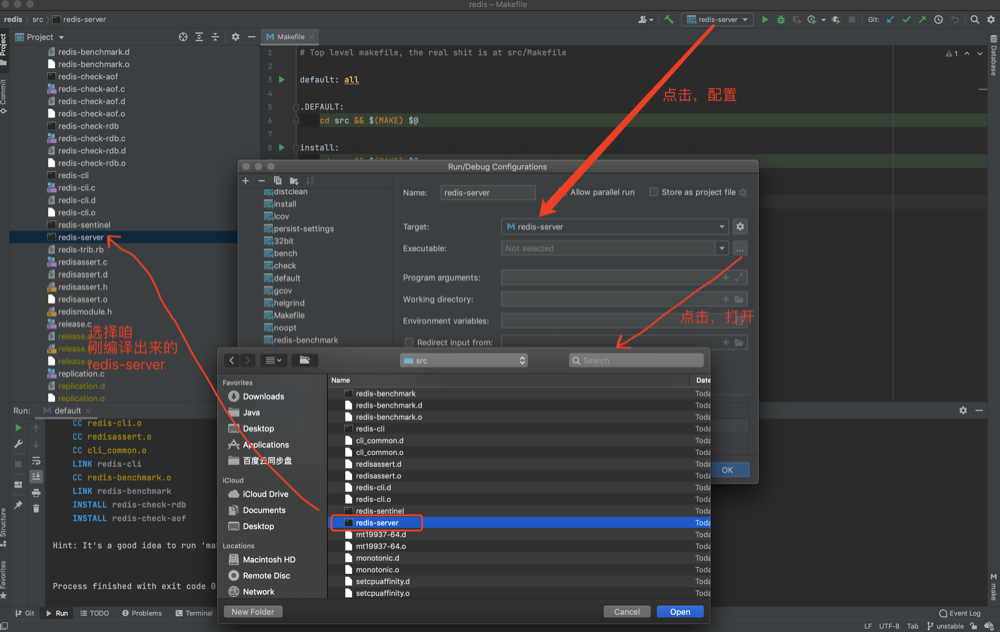Click the browse ellipsis button for Executable

(740, 249)
